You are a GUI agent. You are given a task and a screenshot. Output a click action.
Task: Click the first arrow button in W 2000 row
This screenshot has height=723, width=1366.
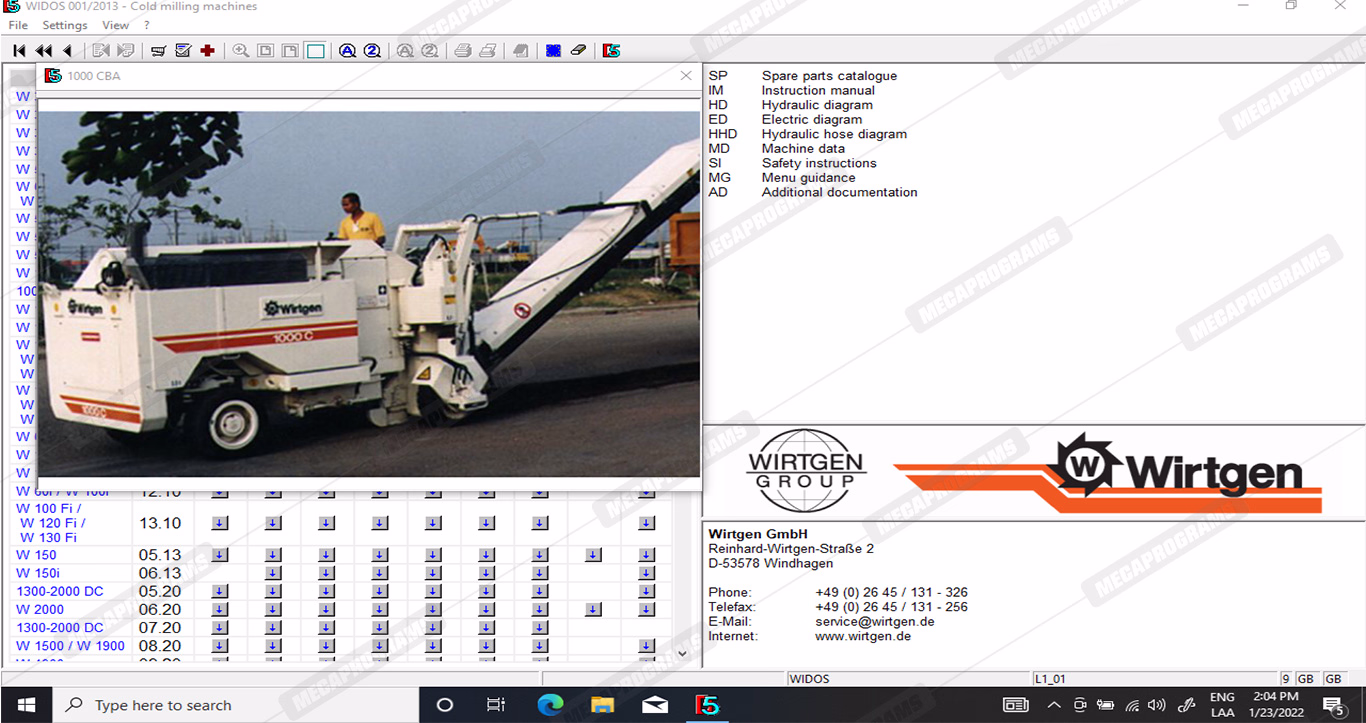[220, 609]
